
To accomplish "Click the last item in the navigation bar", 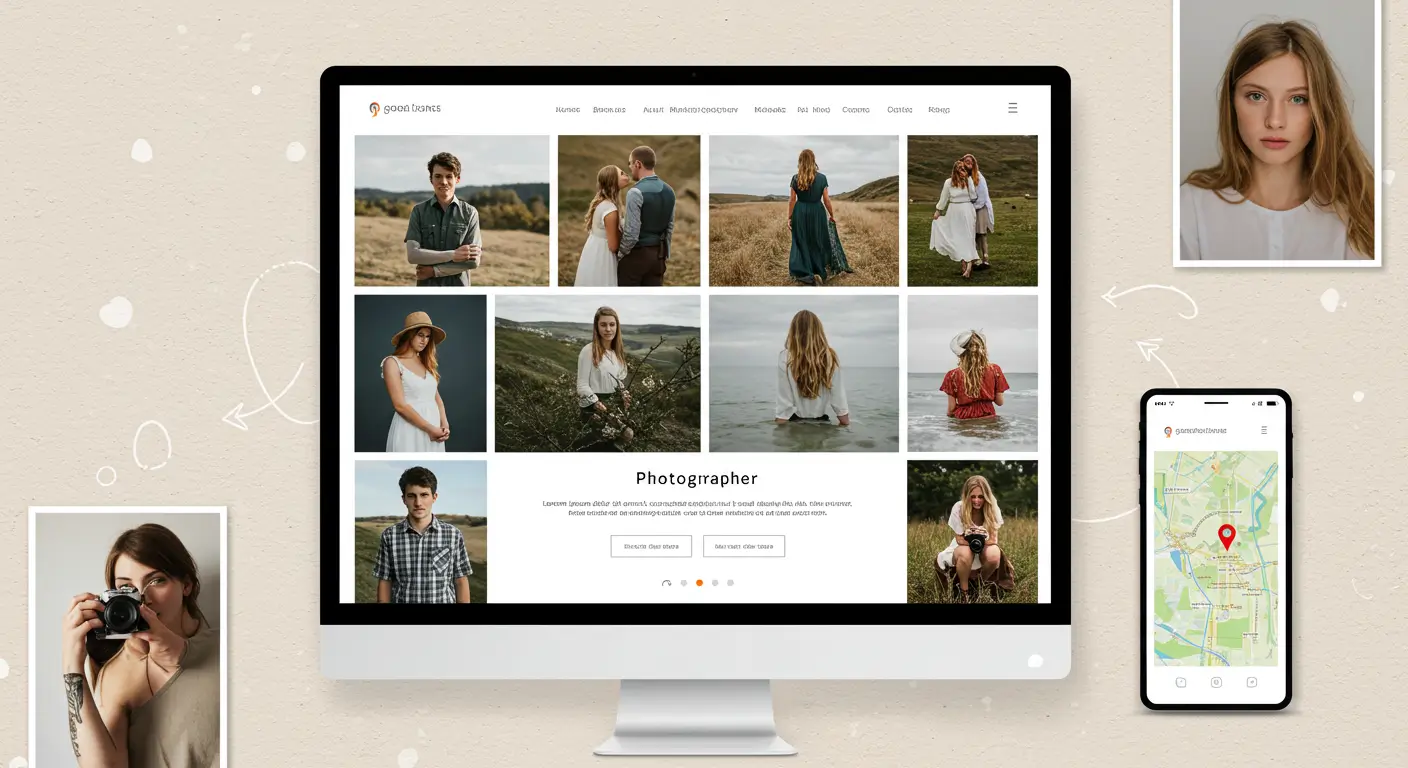I will (x=938, y=110).
